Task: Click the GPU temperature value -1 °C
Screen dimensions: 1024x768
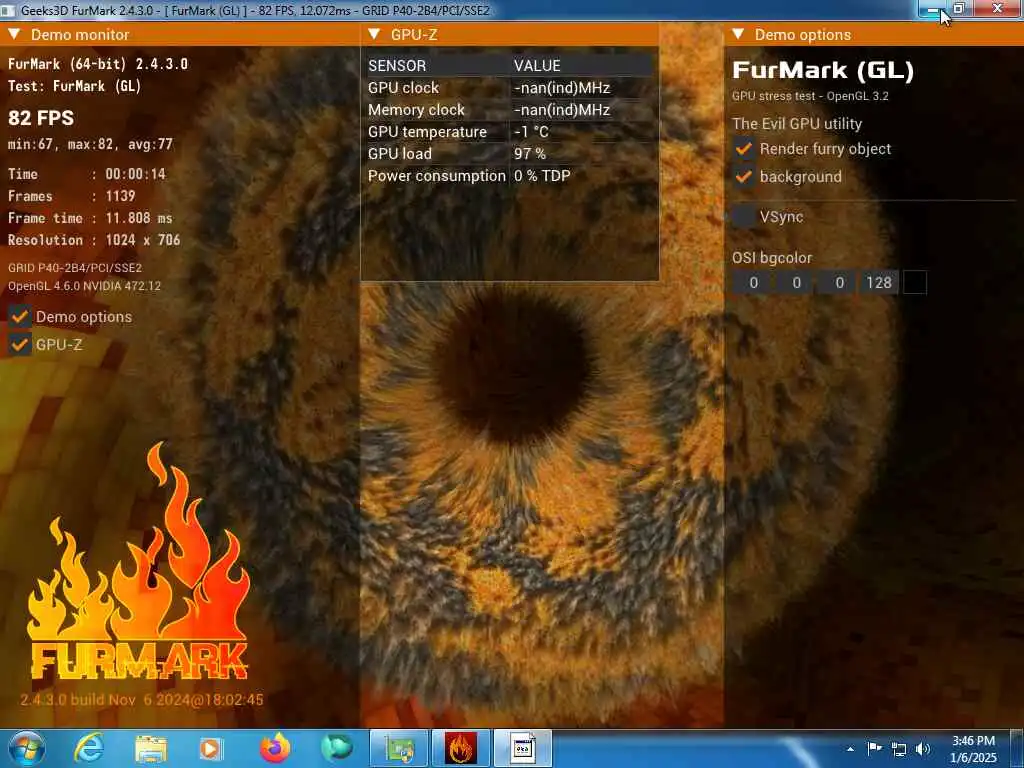Action: click(x=531, y=132)
